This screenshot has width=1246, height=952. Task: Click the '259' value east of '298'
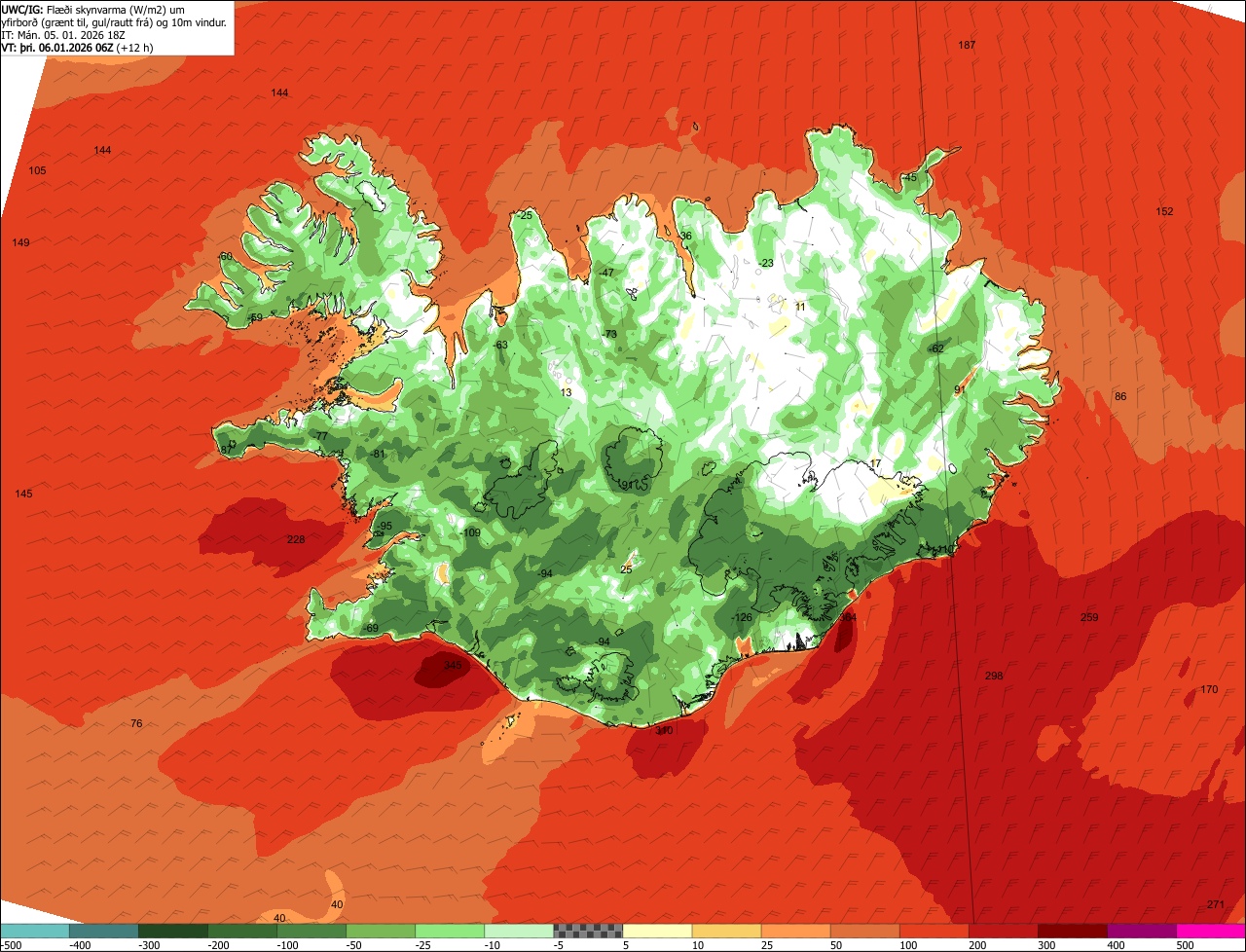1089,618
